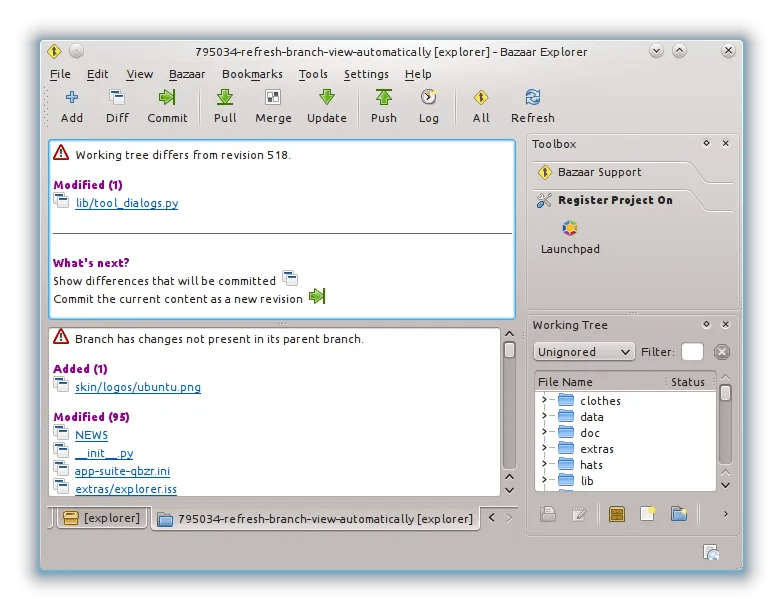This screenshot has width=783, height=610.
Task: Expand the extras folder
Action: pyautogui.click(x=544, y=448)
